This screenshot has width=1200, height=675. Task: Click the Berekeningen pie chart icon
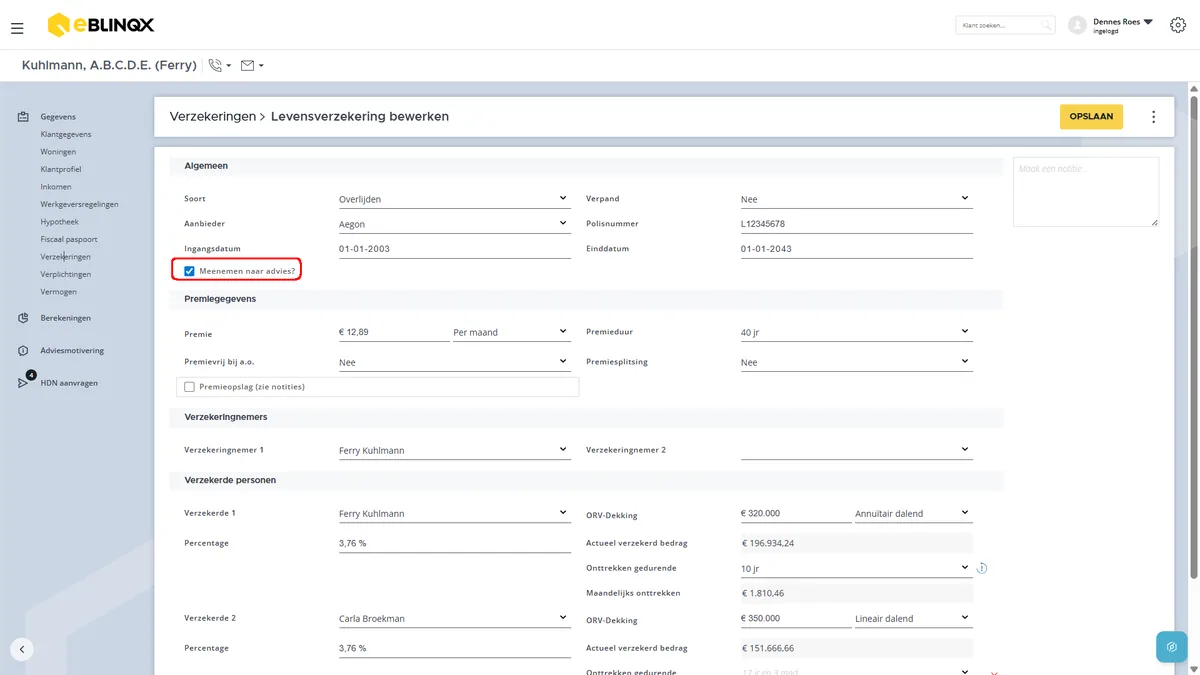(x=23, y=318)
